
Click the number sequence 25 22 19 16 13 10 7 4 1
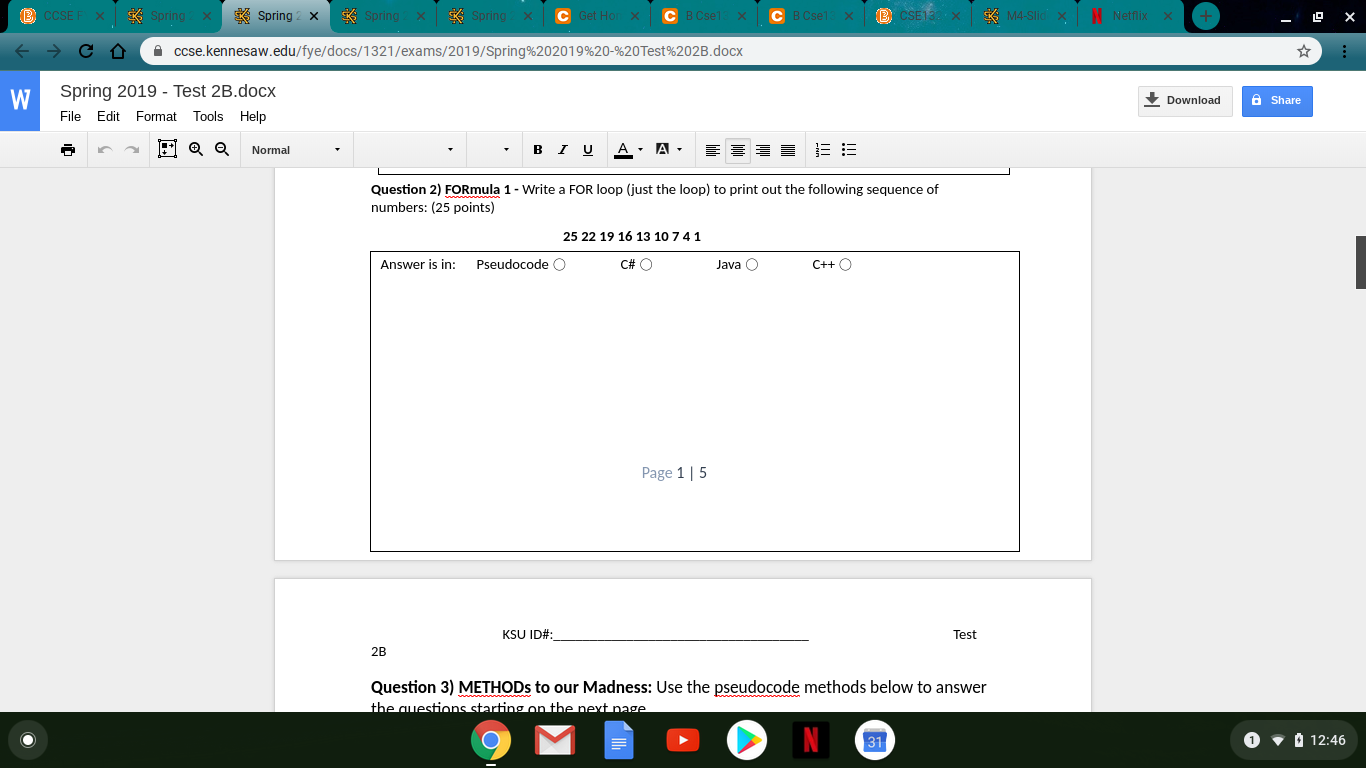(x=632, y=237)
